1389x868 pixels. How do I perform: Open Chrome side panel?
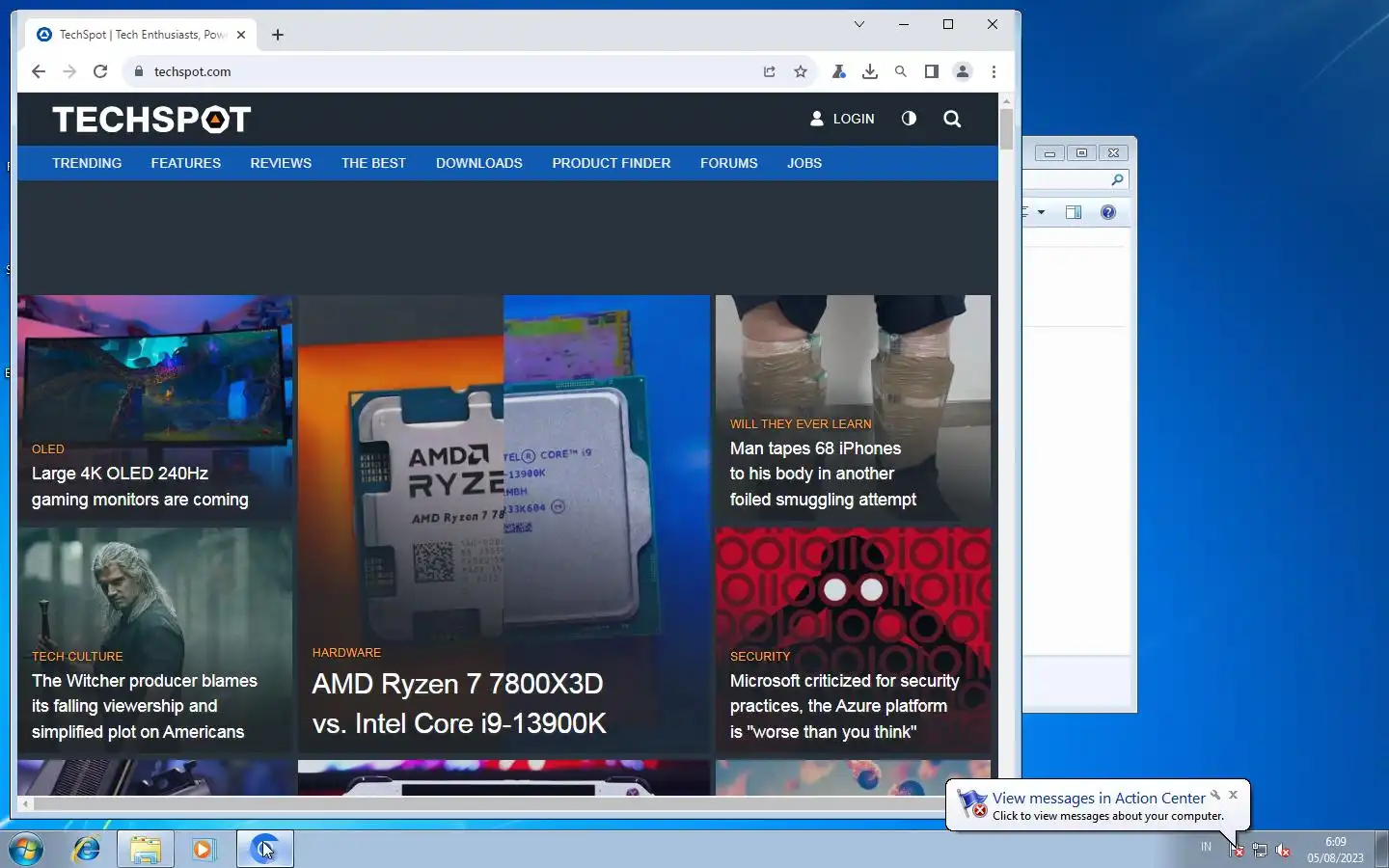tap(932, 71)
